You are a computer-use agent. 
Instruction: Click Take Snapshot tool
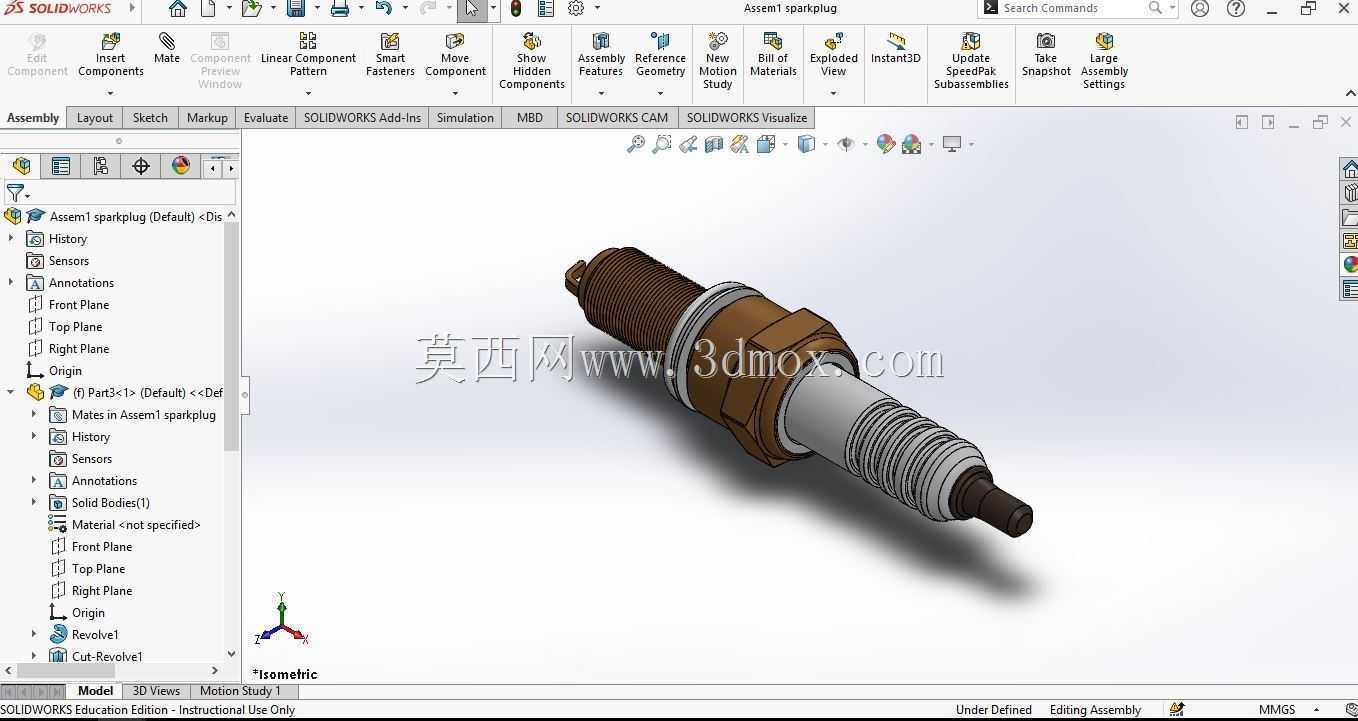point(1046,55)
